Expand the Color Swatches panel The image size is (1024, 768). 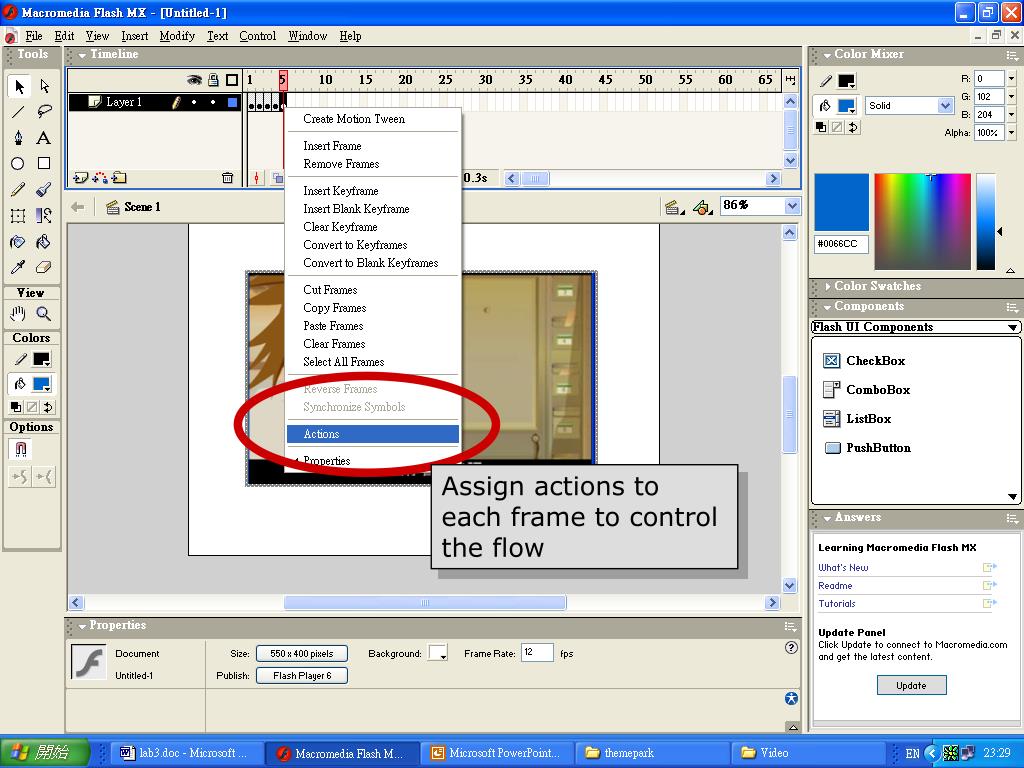[x=827, y=286]
